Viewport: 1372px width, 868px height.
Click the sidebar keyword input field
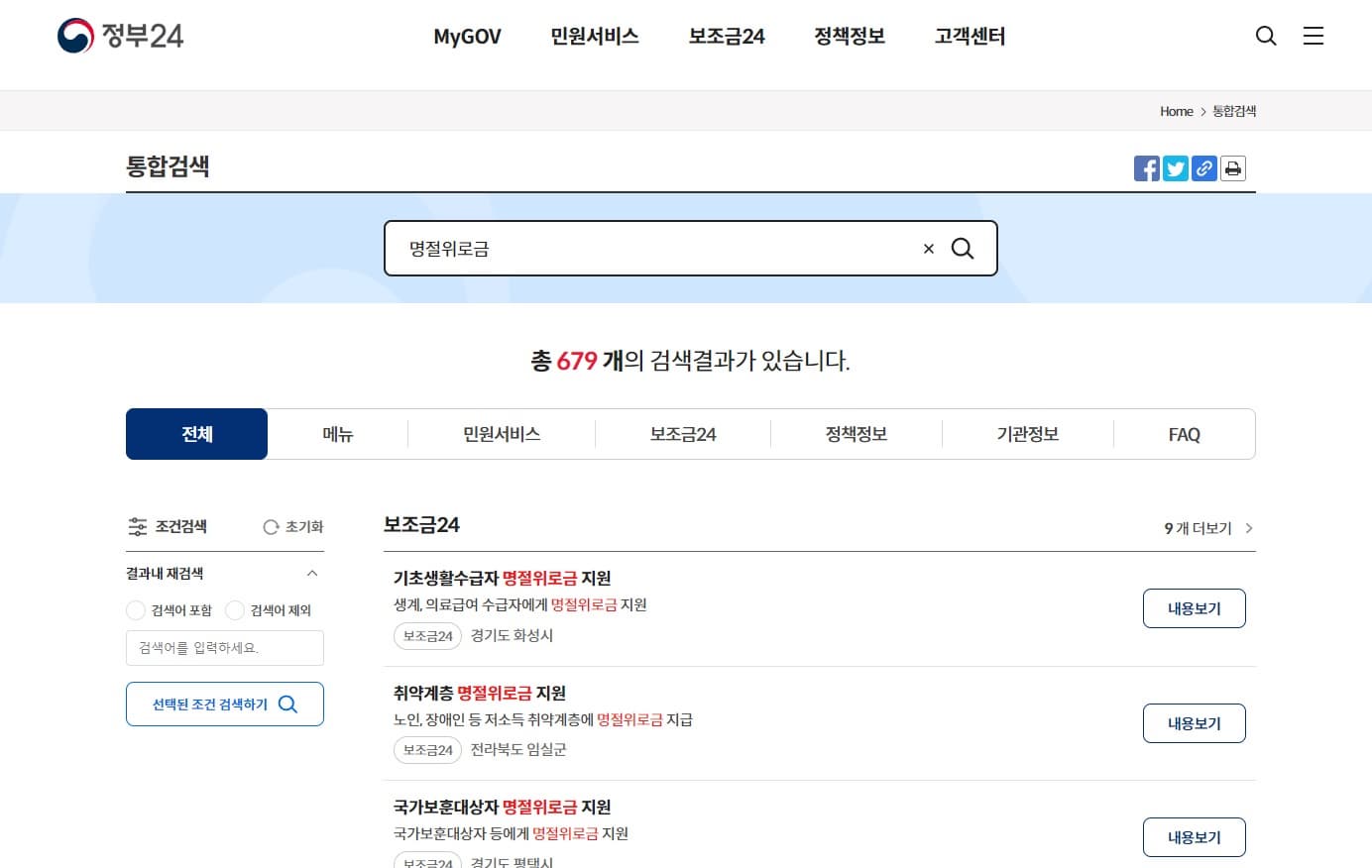[x=224, y=648]
